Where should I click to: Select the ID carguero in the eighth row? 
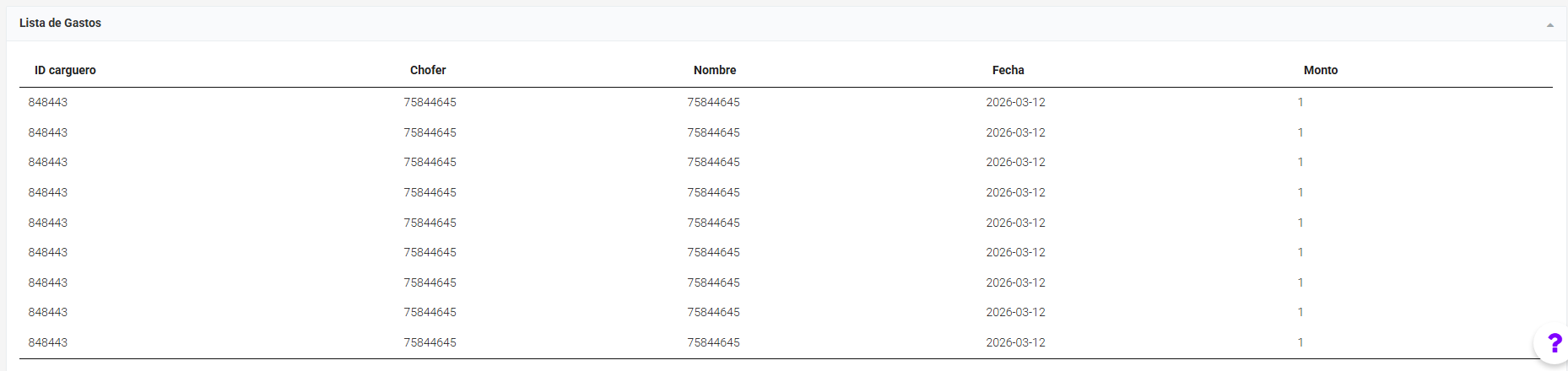click(x=48, y=312)
